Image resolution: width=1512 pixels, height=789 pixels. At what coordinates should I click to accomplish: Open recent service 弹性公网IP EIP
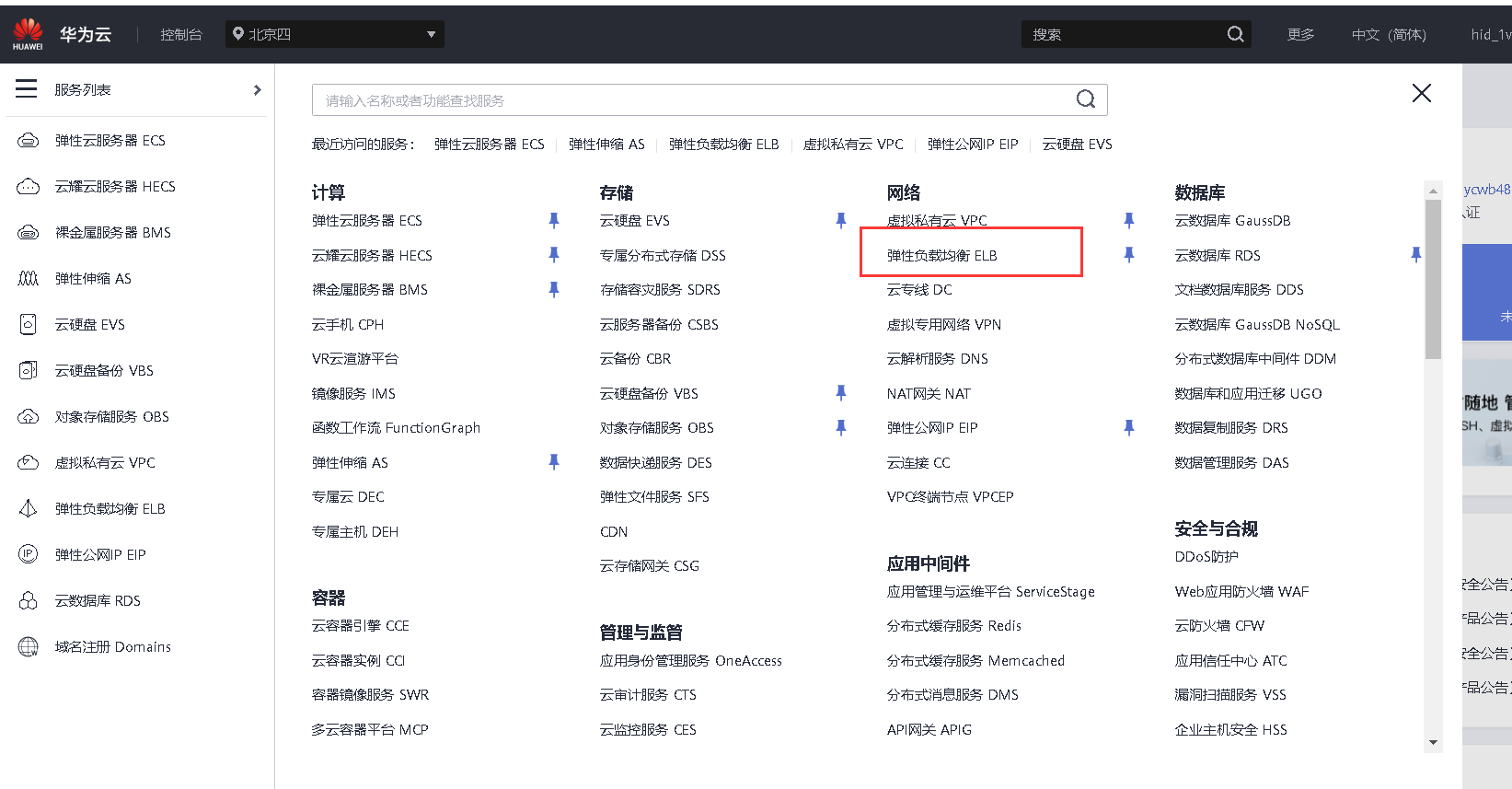[x=973, y=145]
